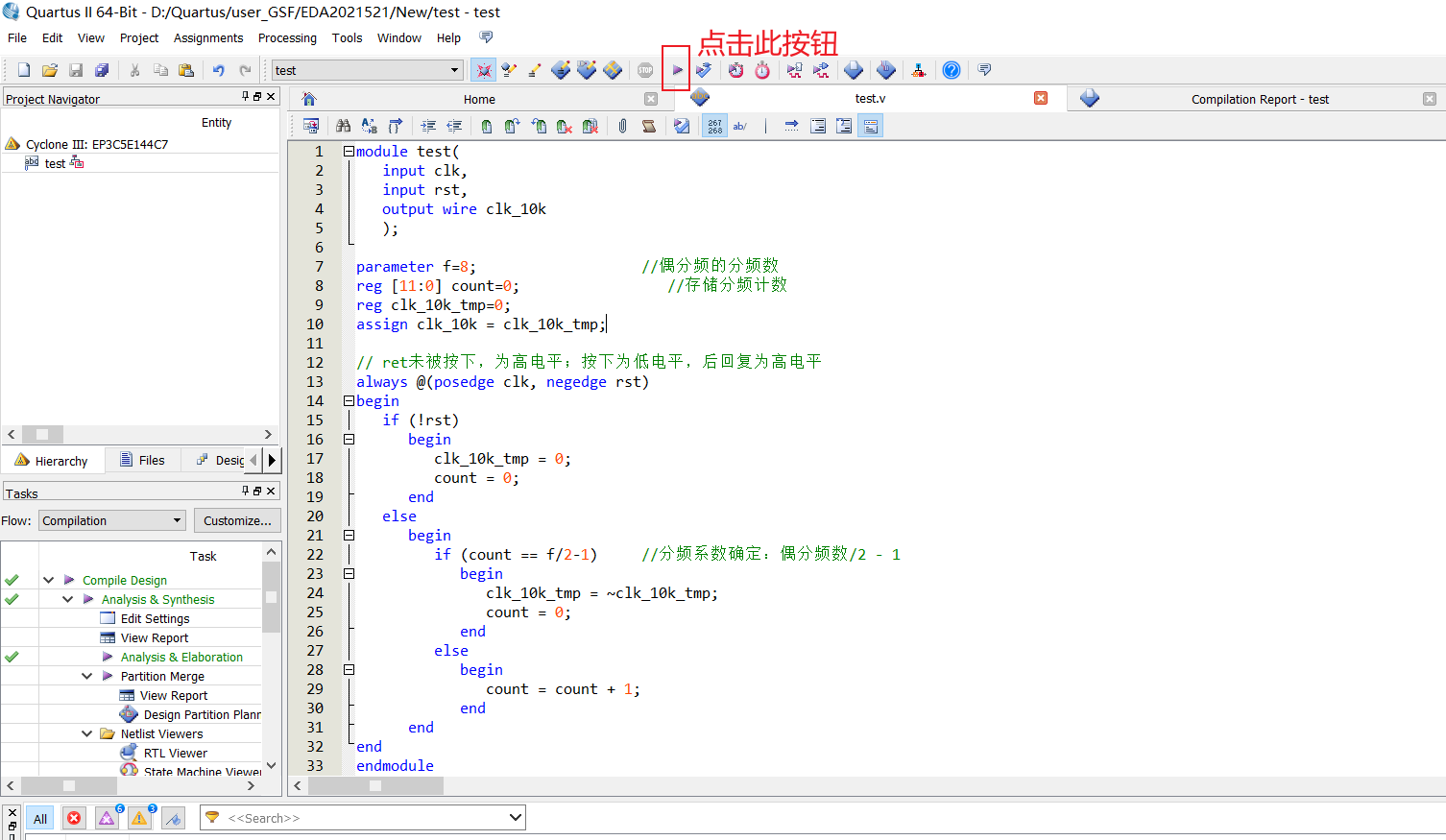Open the RTL Viewer task
This screenshot has height=840, width=1446.
[x=175, y=754]
